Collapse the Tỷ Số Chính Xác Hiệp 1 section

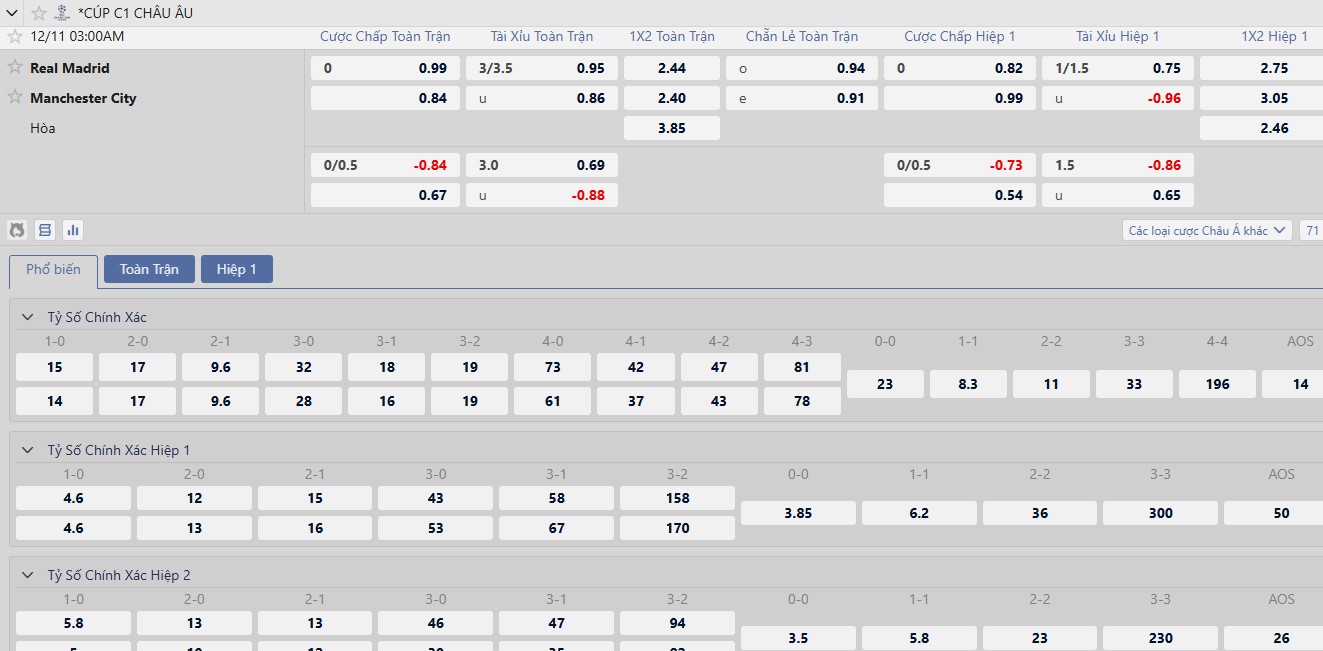pos(27,450)
